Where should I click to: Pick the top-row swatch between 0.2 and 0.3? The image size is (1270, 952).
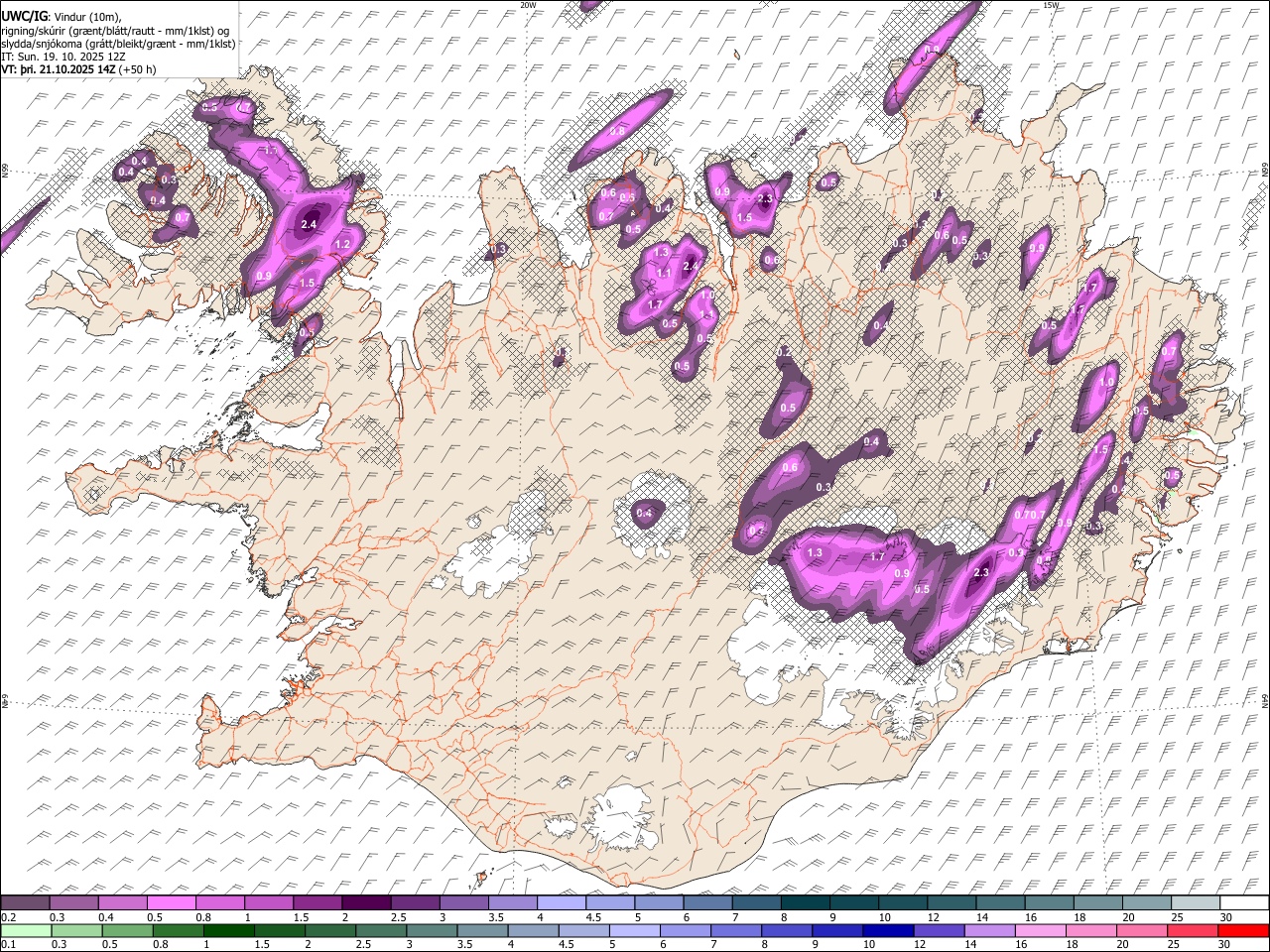25,903
